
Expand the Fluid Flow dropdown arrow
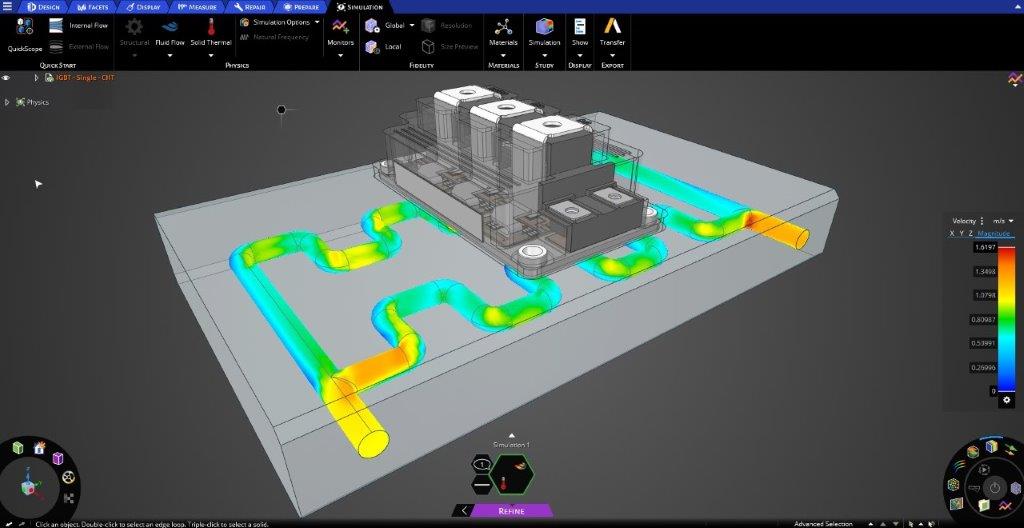[170, 56]
